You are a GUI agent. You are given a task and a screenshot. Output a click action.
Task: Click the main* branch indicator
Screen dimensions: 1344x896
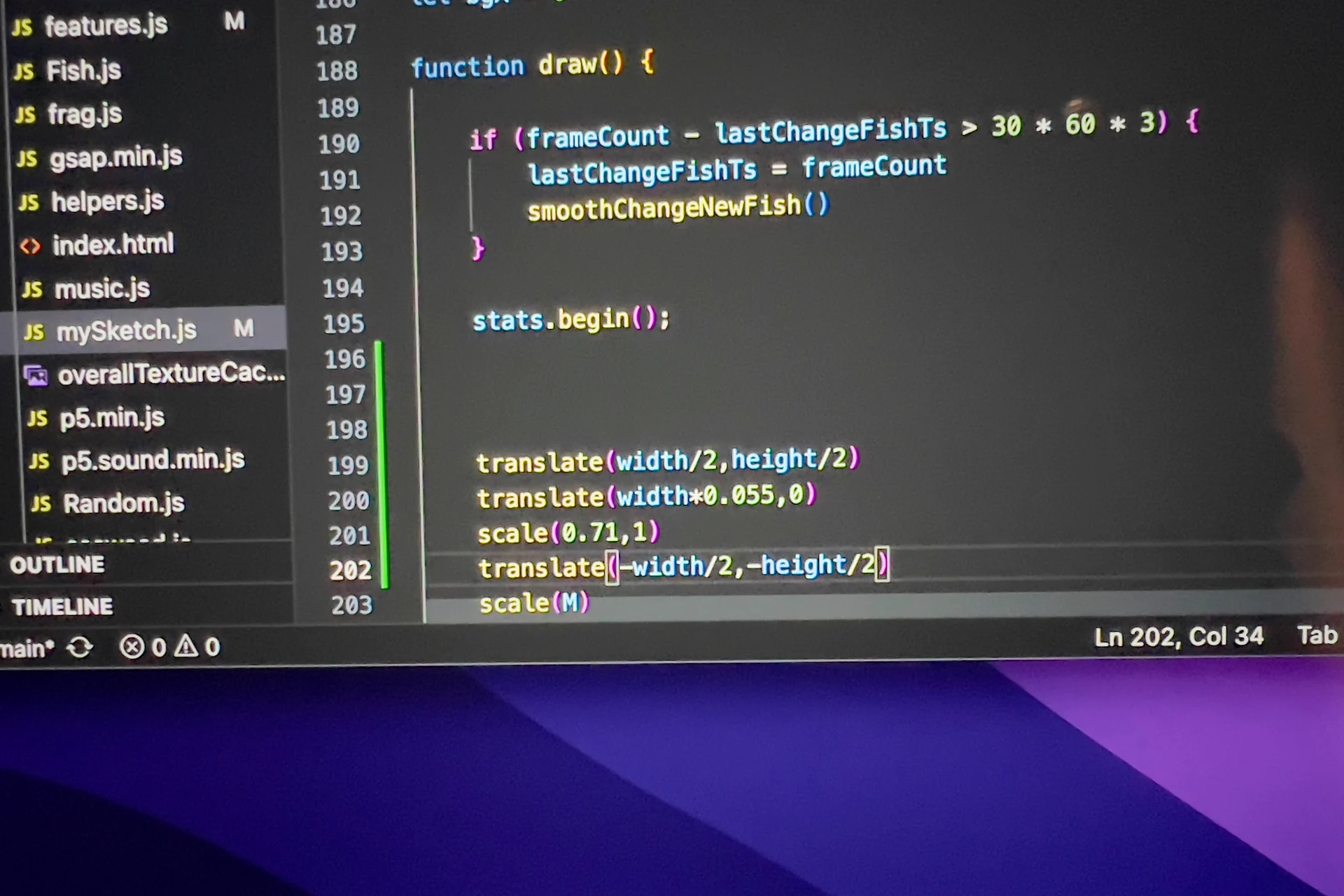(x=27, y=649)
